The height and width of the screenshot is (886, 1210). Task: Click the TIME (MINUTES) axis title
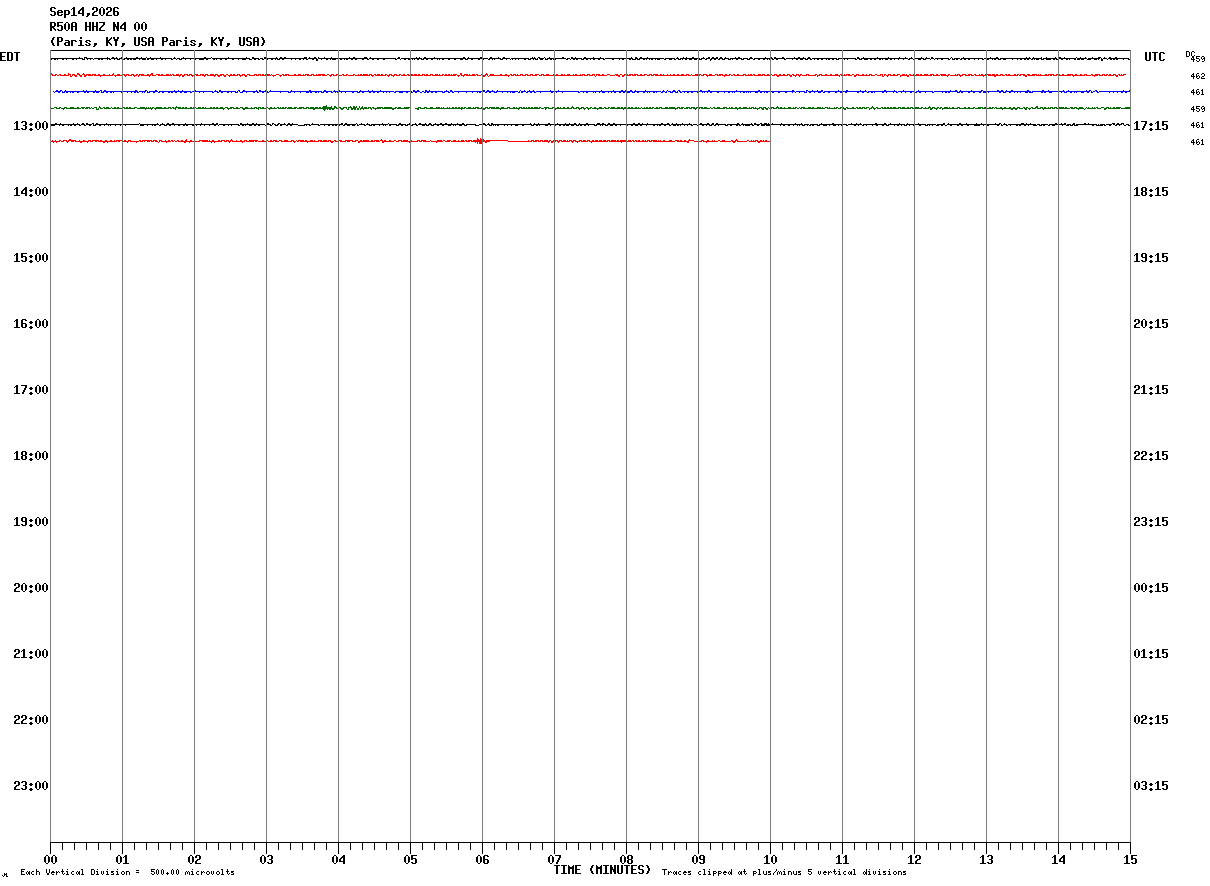point(602,870)
